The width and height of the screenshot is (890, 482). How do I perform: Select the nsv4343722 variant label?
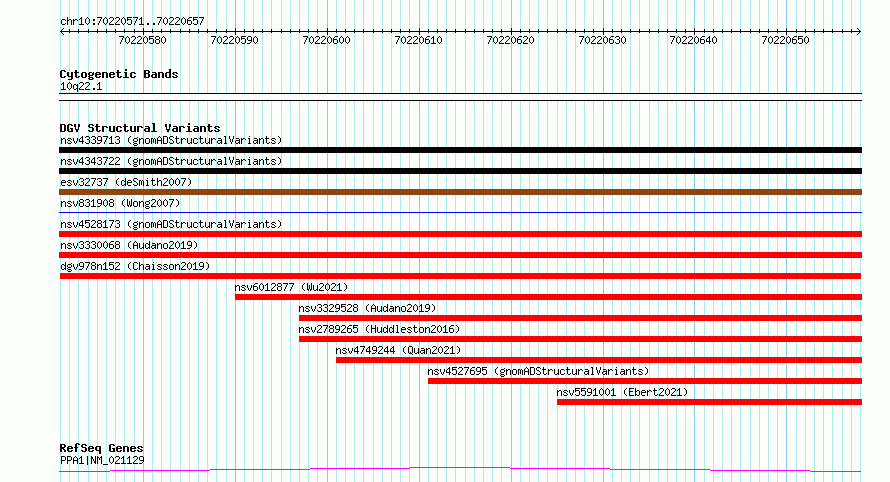click(x=171, y=161)
